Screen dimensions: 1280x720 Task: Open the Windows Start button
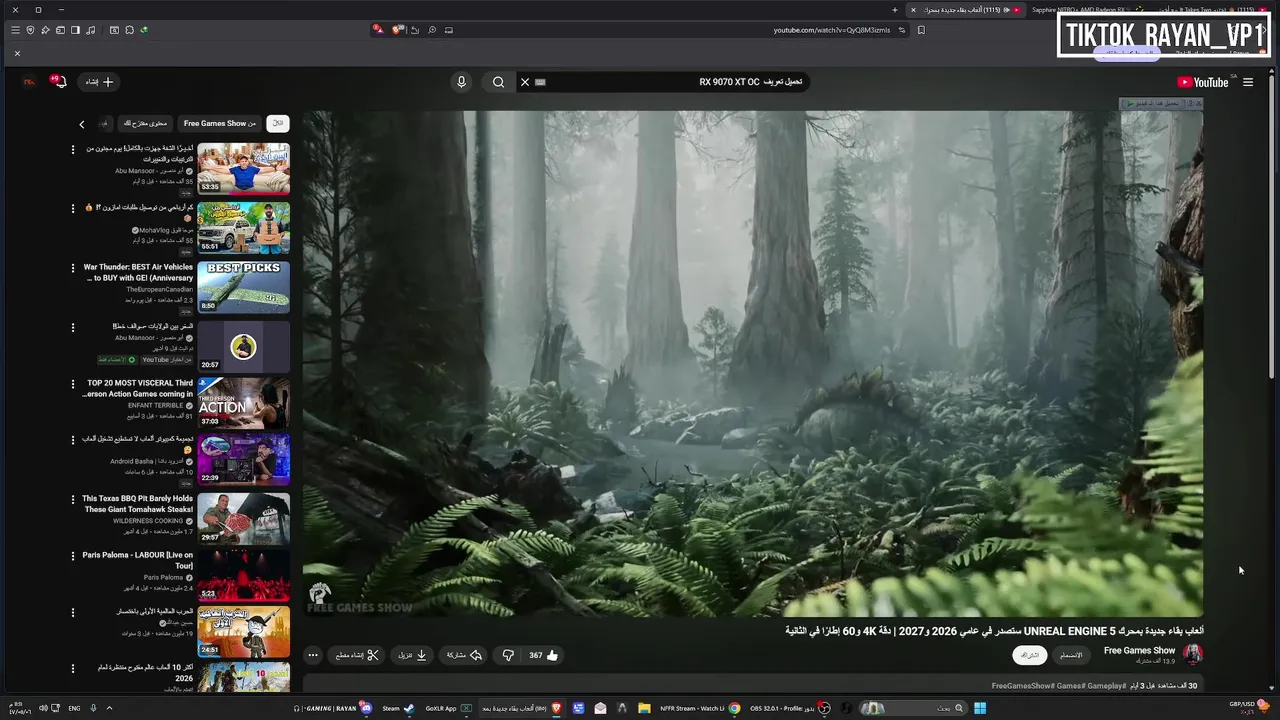point(980,708)
